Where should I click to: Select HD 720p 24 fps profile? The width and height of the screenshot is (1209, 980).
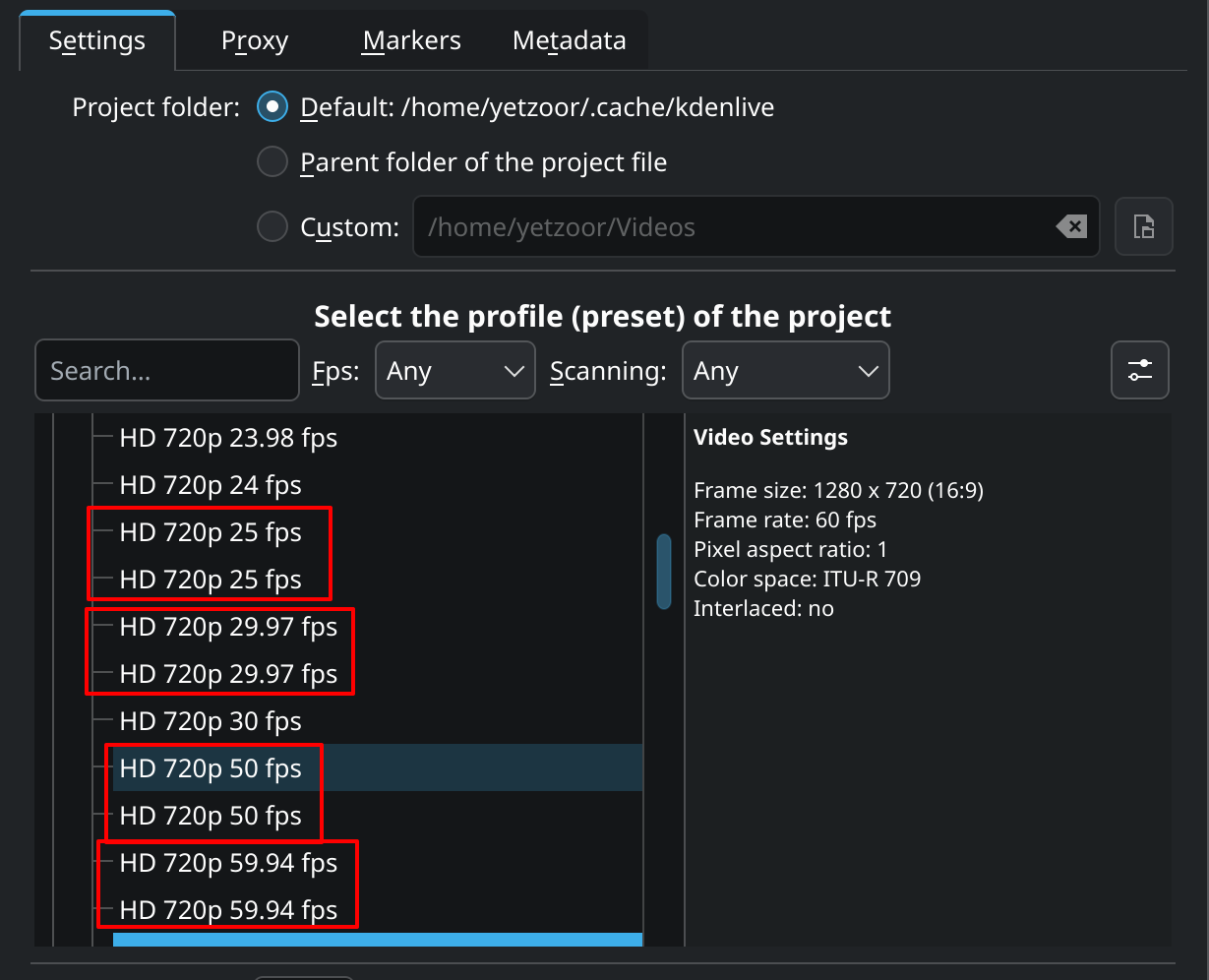point(211,485)
